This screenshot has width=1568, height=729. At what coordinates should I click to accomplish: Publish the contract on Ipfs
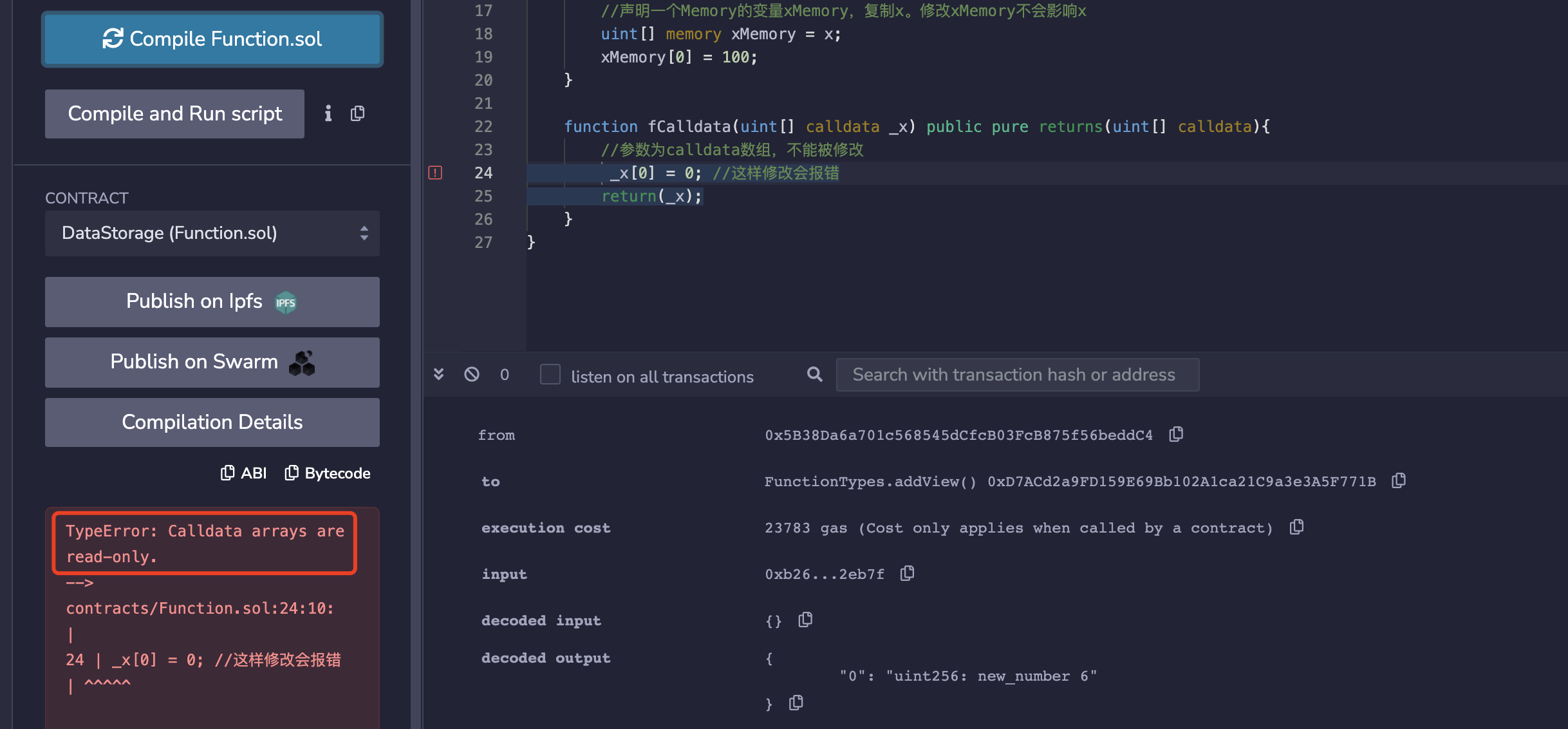[212, 301]
